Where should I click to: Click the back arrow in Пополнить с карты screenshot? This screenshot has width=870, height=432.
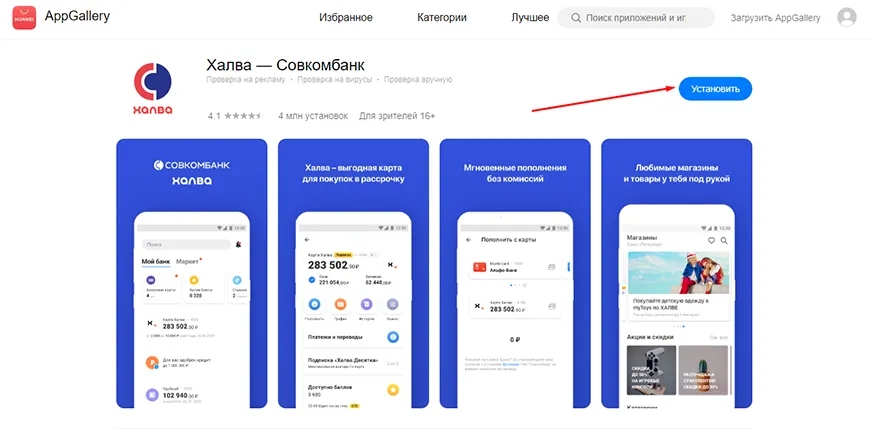[468, 240]
